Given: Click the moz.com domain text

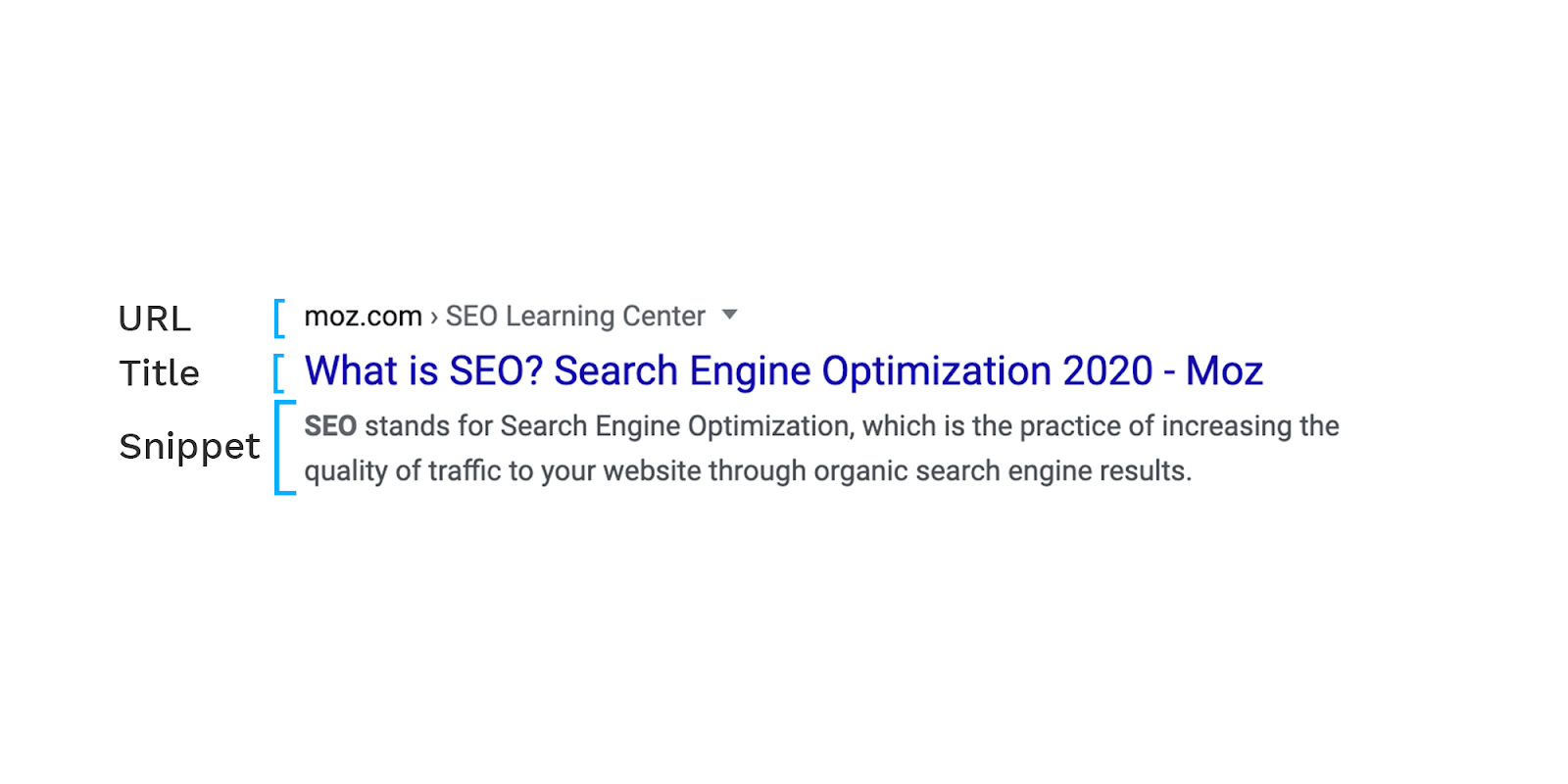Looking at the screenshot, I should [363, 317].
